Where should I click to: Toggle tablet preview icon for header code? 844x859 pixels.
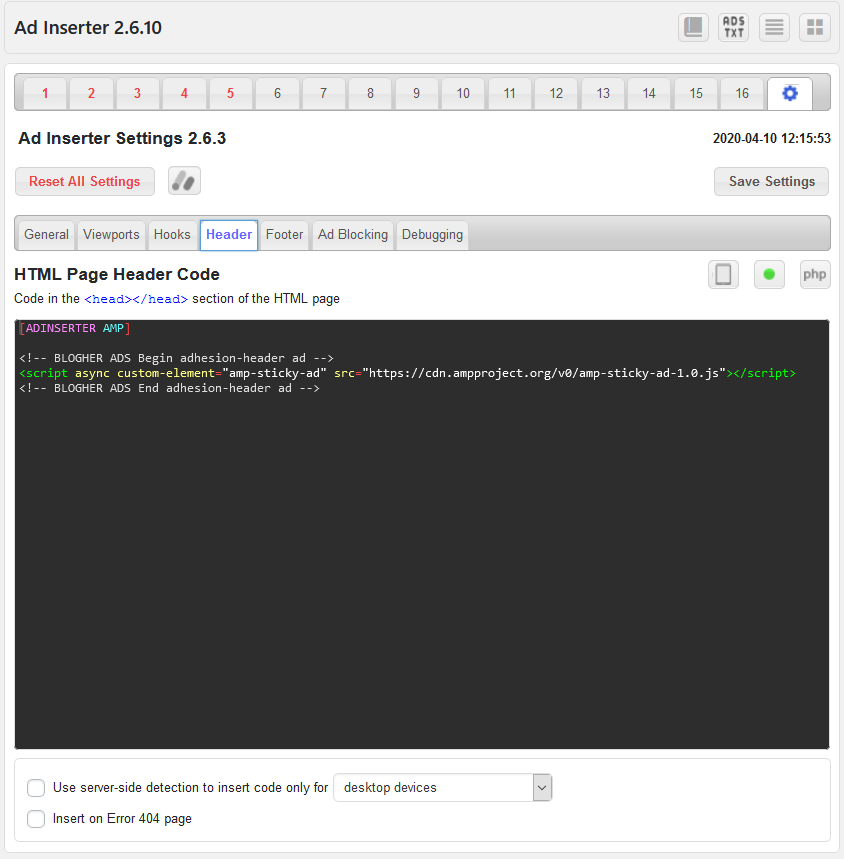tap(723, 274)
